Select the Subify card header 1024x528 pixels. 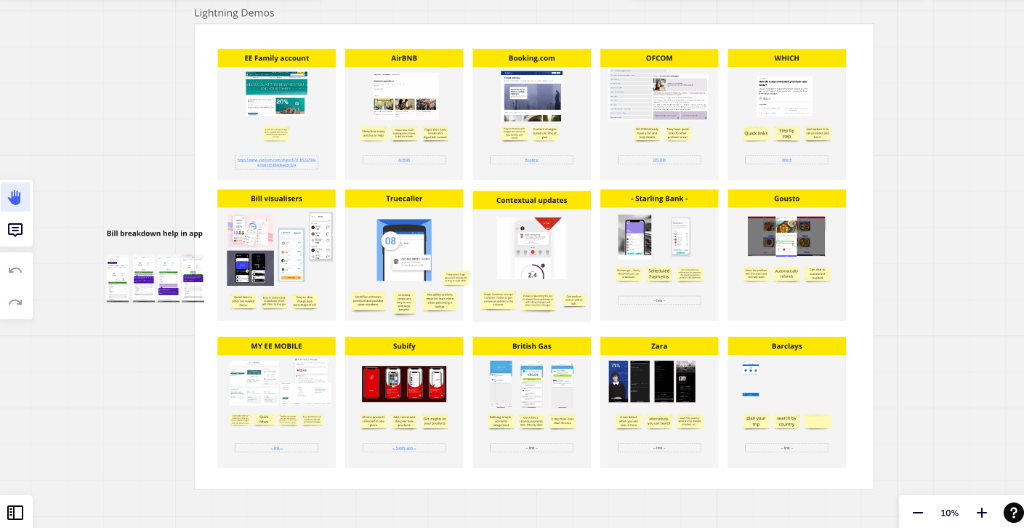tap(404, 346)
